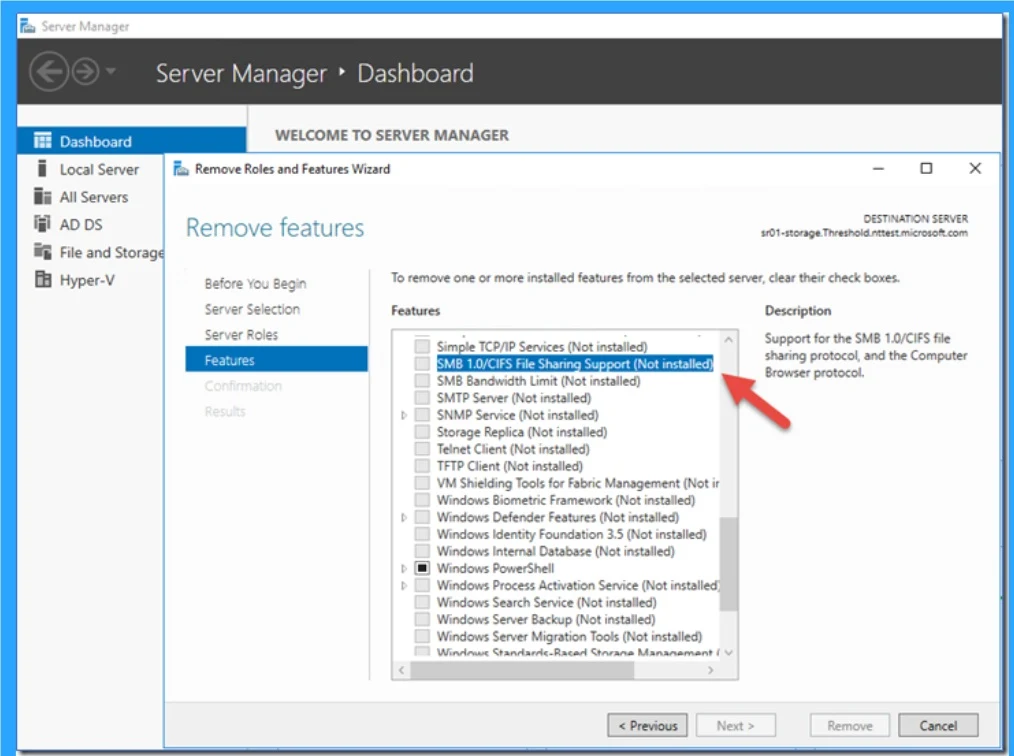Click the Hyper-V sidebar icon
This screenshot has height=756, width=1014.
42,280
